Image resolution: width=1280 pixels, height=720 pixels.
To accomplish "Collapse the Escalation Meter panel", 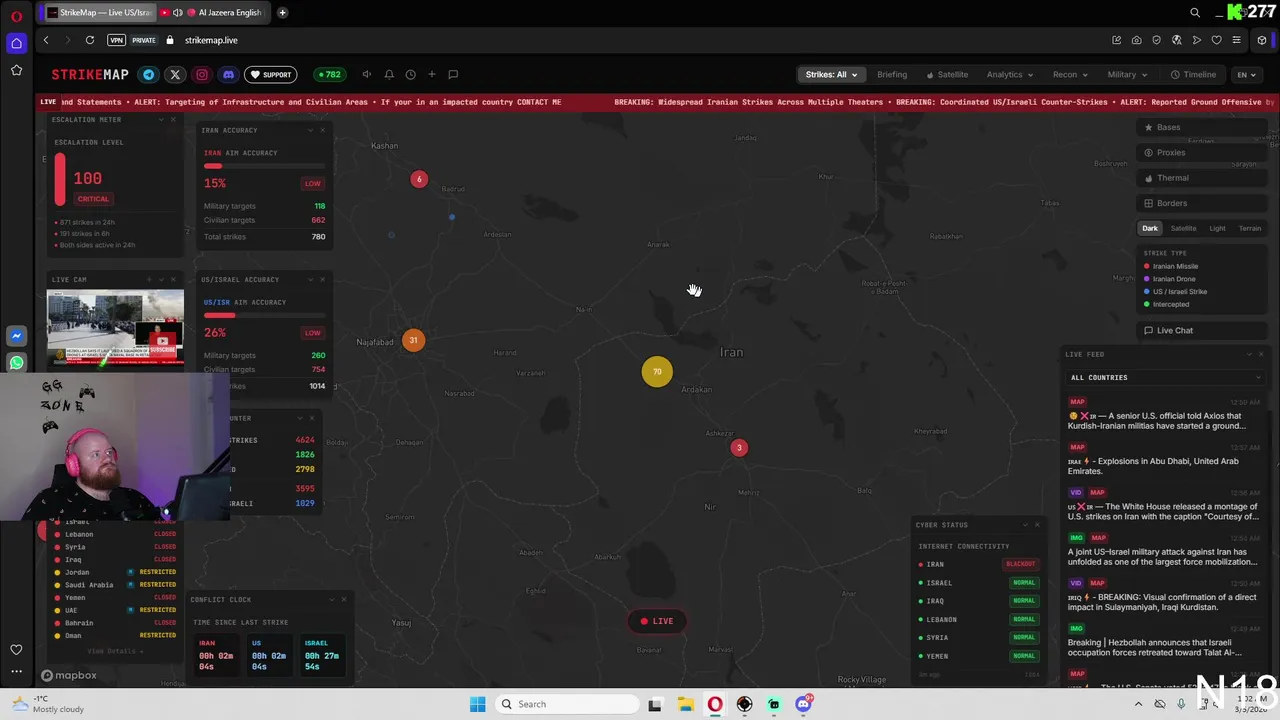I will pos(161,119).
